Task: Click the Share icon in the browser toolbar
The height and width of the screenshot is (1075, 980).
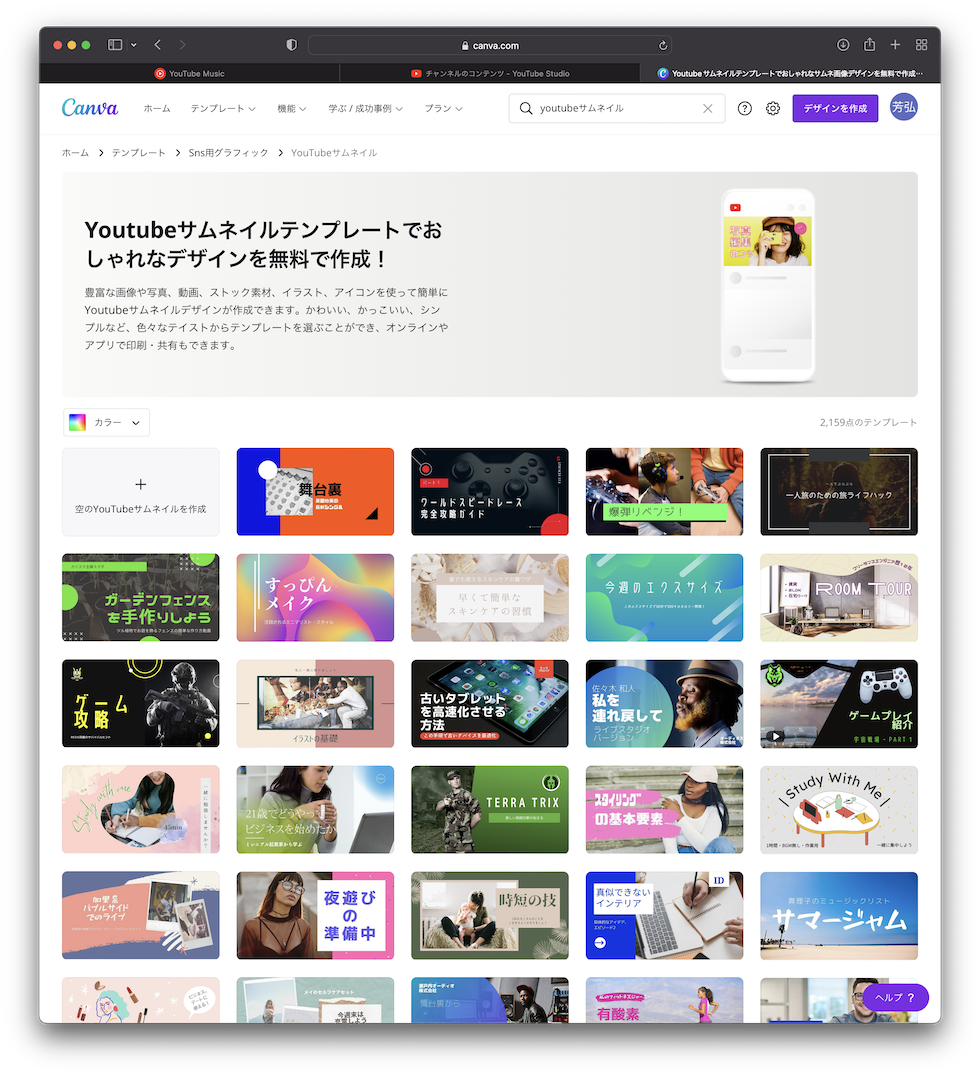Action: [869, 44]
